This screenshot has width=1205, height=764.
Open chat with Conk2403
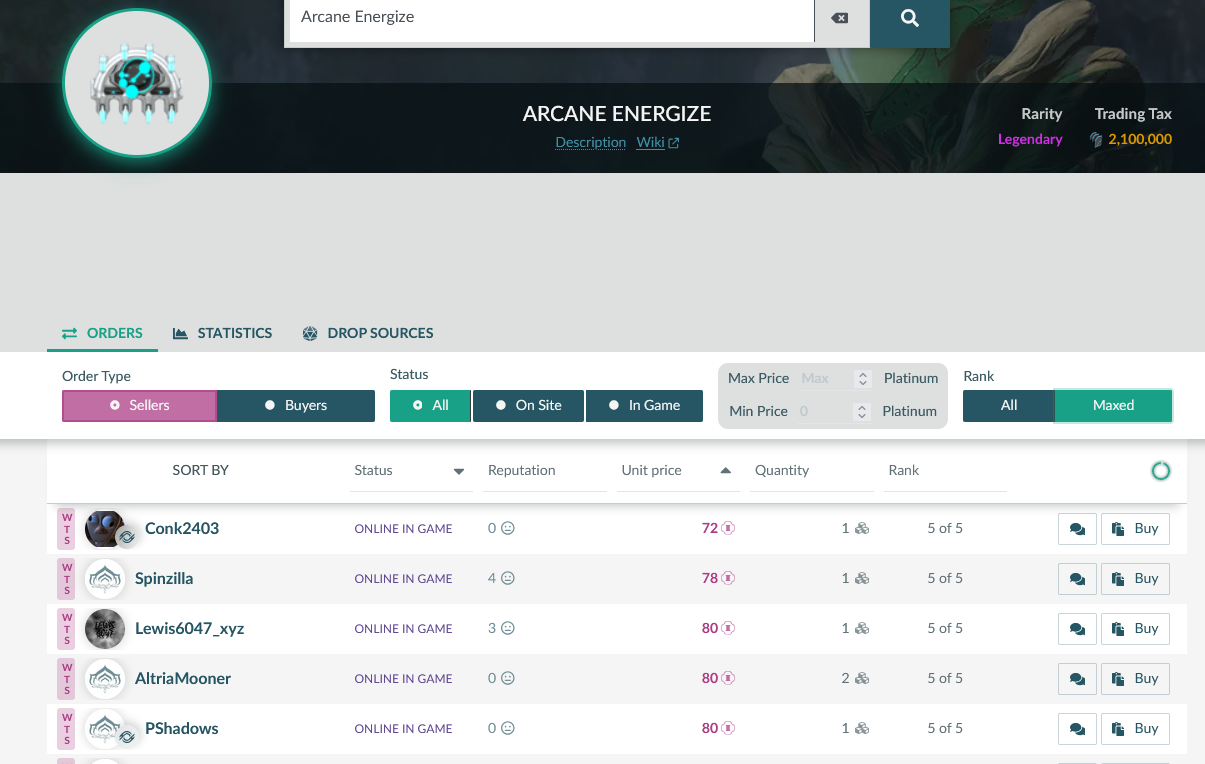(x=1077, y=529)
